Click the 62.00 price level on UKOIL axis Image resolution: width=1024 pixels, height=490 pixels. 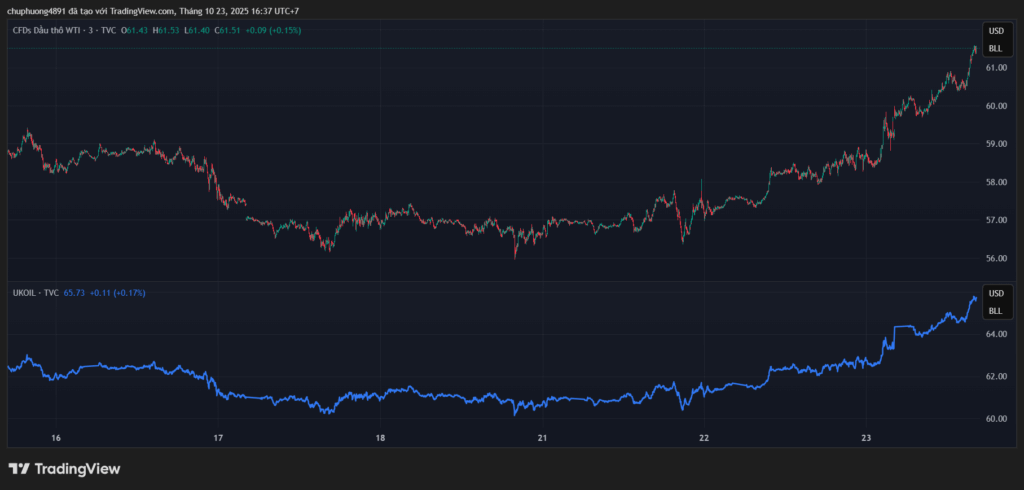[x=996, y=377]
